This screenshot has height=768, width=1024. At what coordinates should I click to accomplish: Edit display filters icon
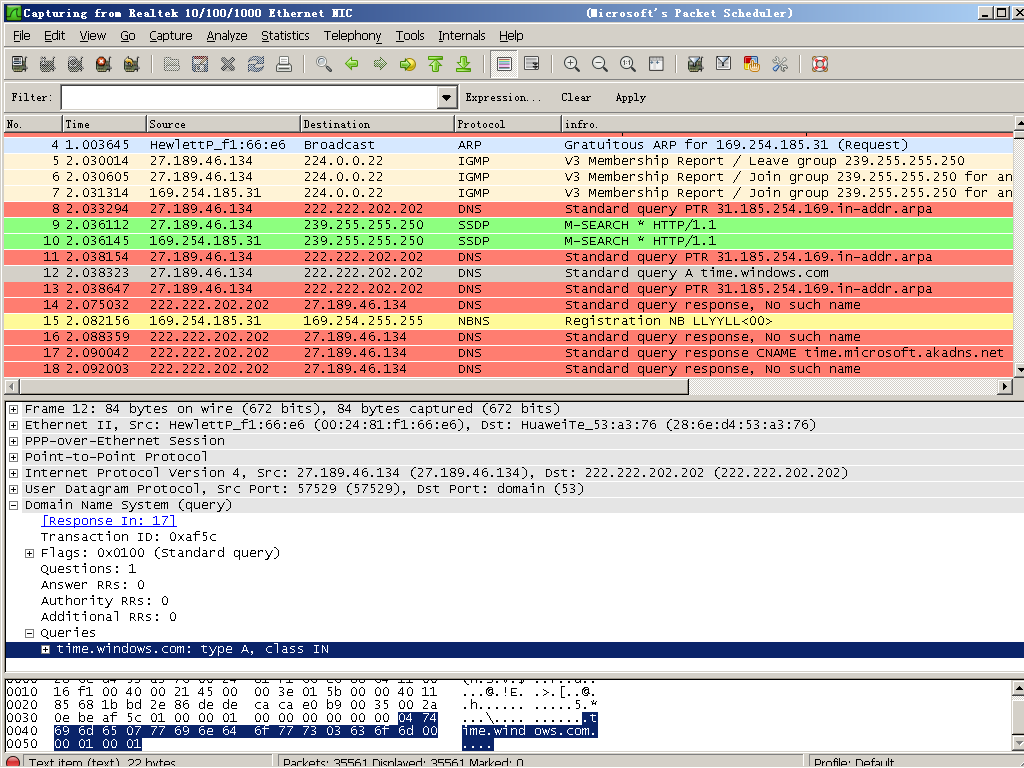click(x=724, y=64)
